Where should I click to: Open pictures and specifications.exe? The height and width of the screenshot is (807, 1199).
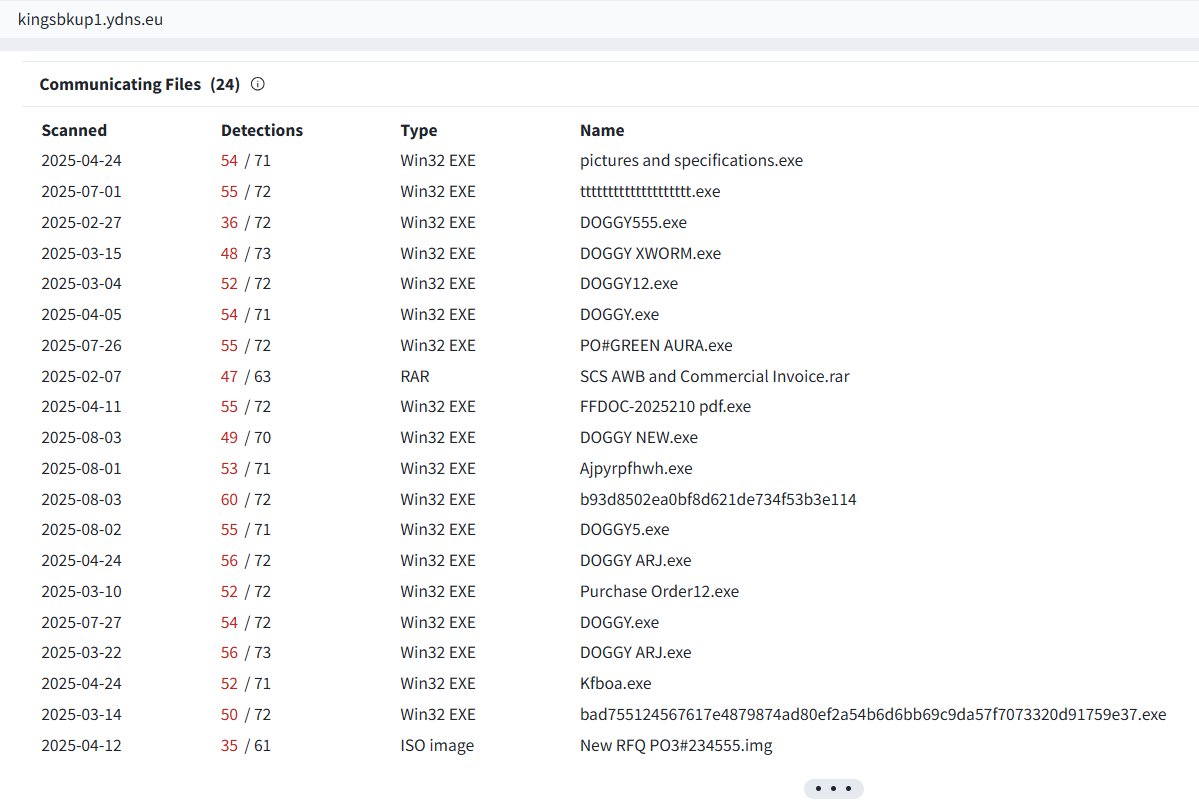click(x=691, y=161)
